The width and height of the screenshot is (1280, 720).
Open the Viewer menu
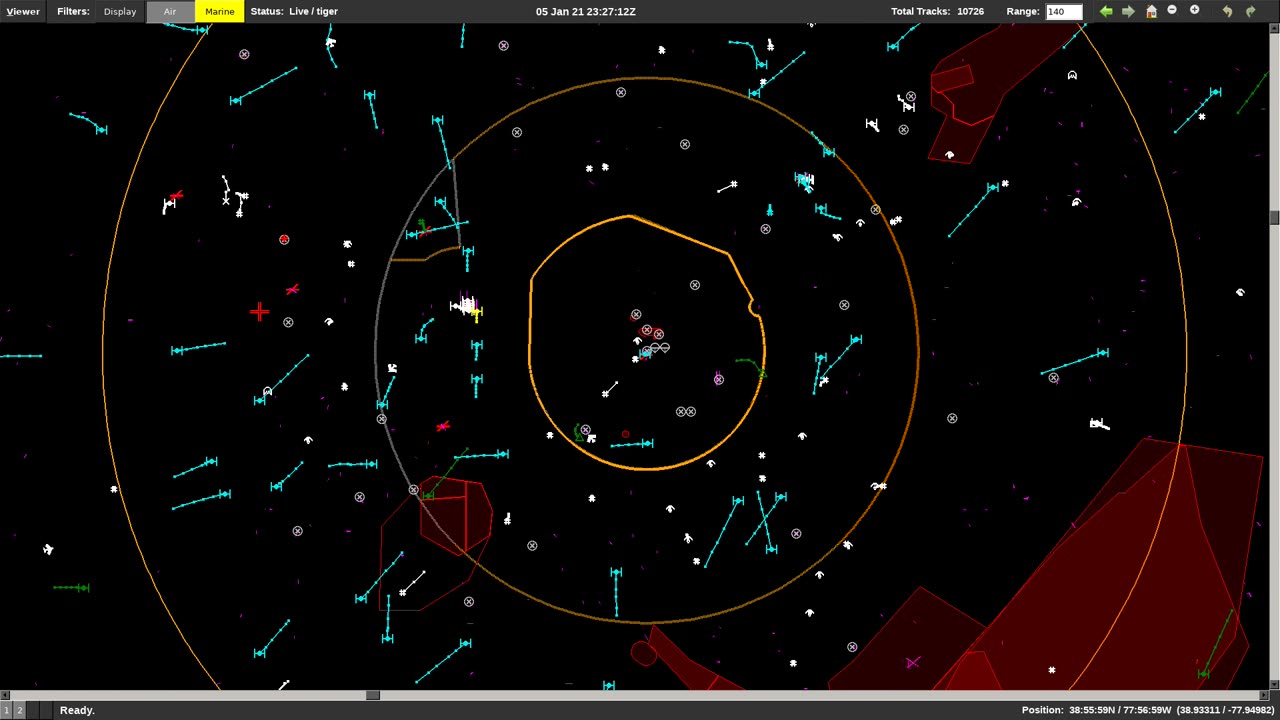tap(23, 11)
